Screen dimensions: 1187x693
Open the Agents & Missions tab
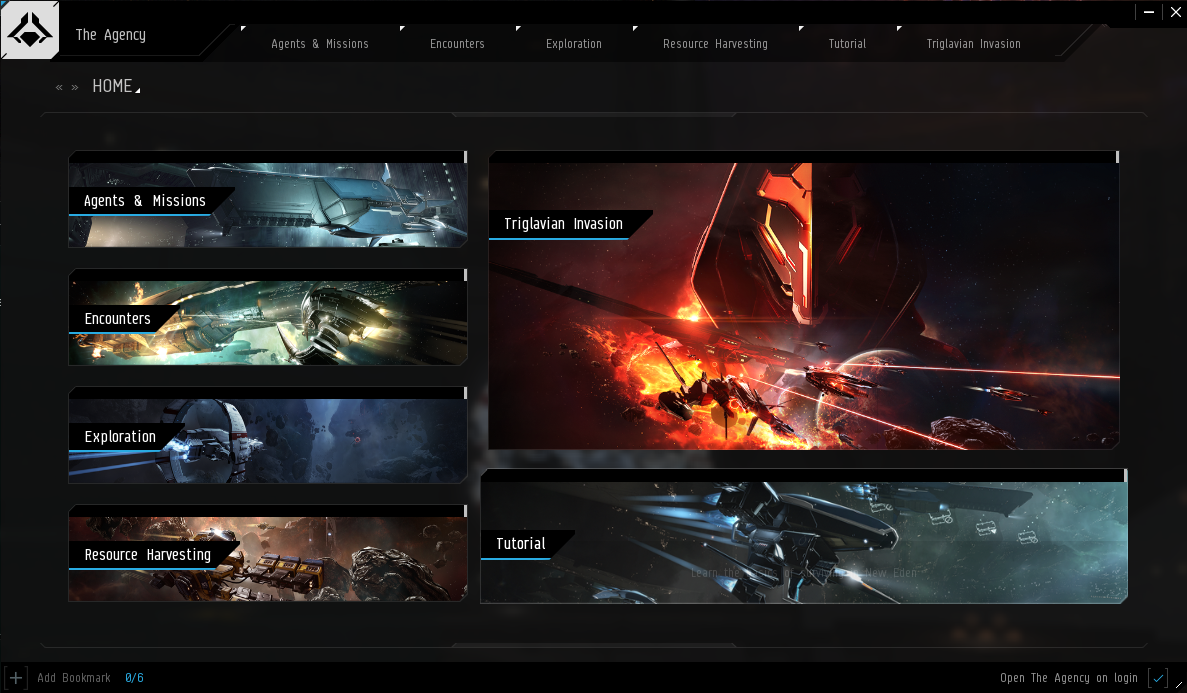coord(320,44)
